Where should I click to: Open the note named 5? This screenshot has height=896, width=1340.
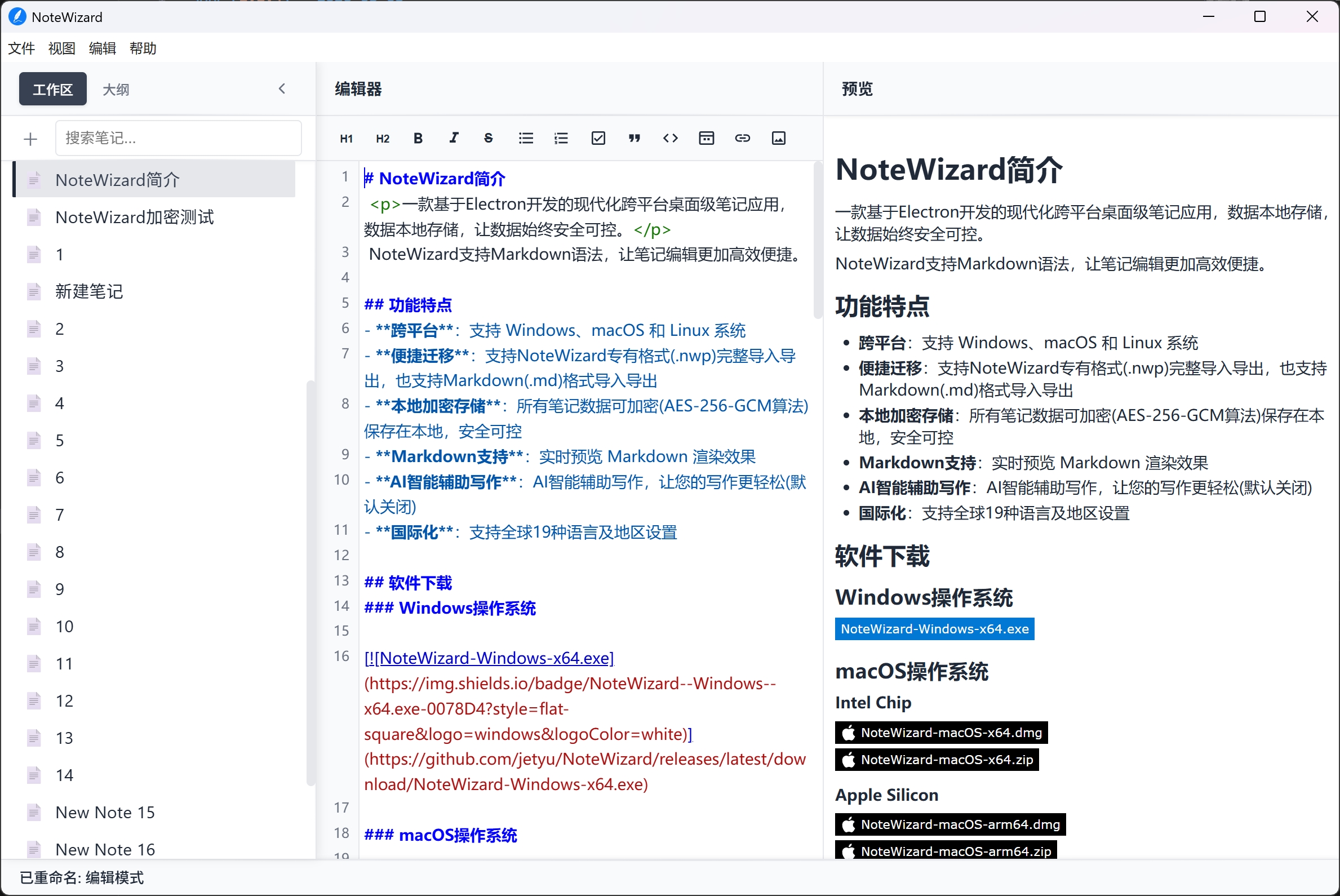[x=154, y=441]
